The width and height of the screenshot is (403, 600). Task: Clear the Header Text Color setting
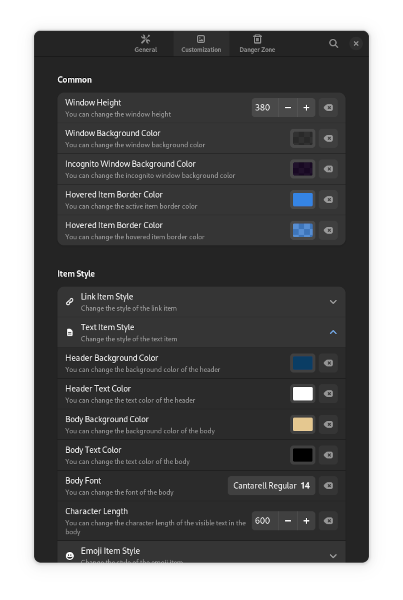coord(328,394)
